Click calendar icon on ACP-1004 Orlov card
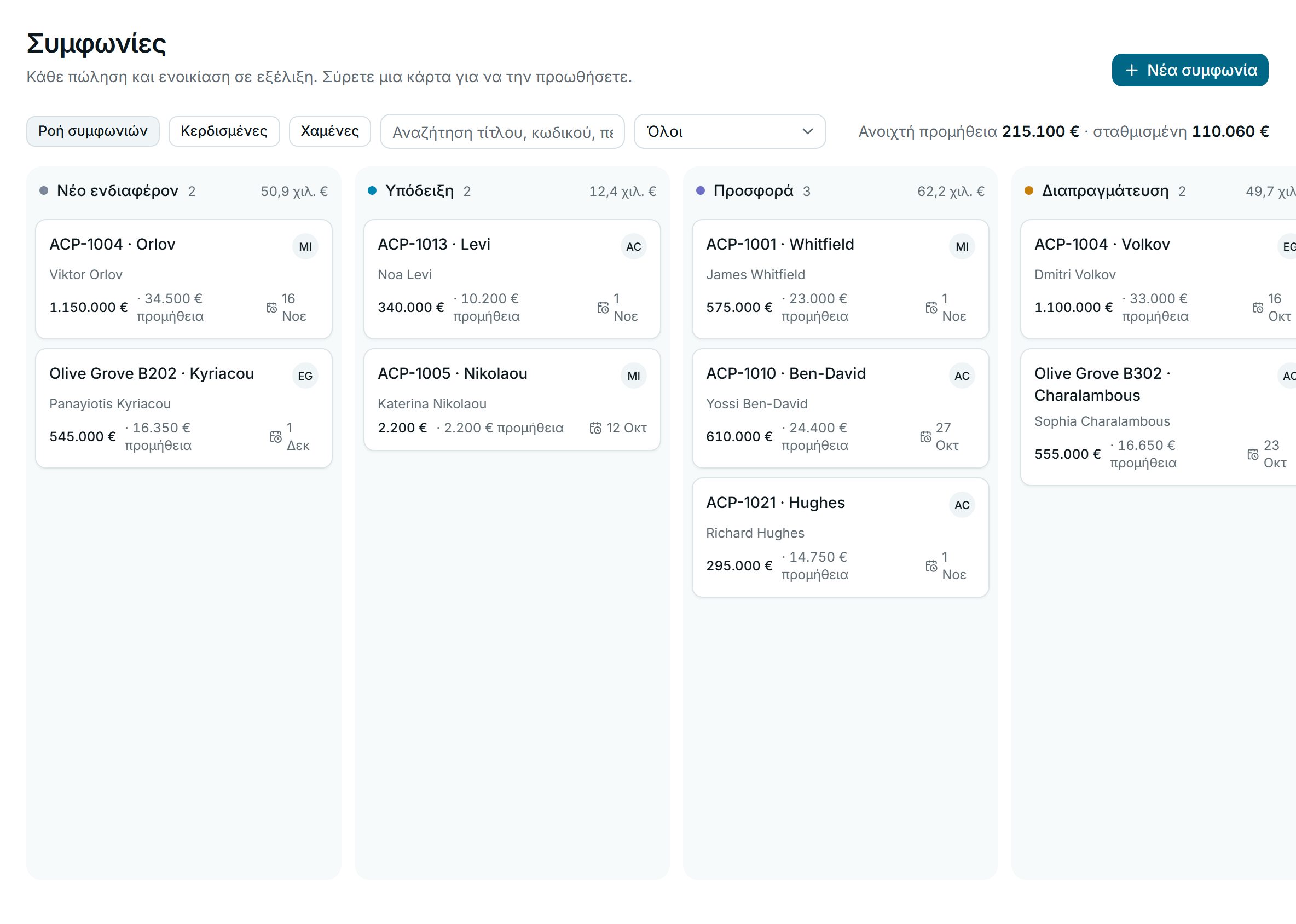The width and height of the screenshot is (1296, 924). (x=272, y=308)
